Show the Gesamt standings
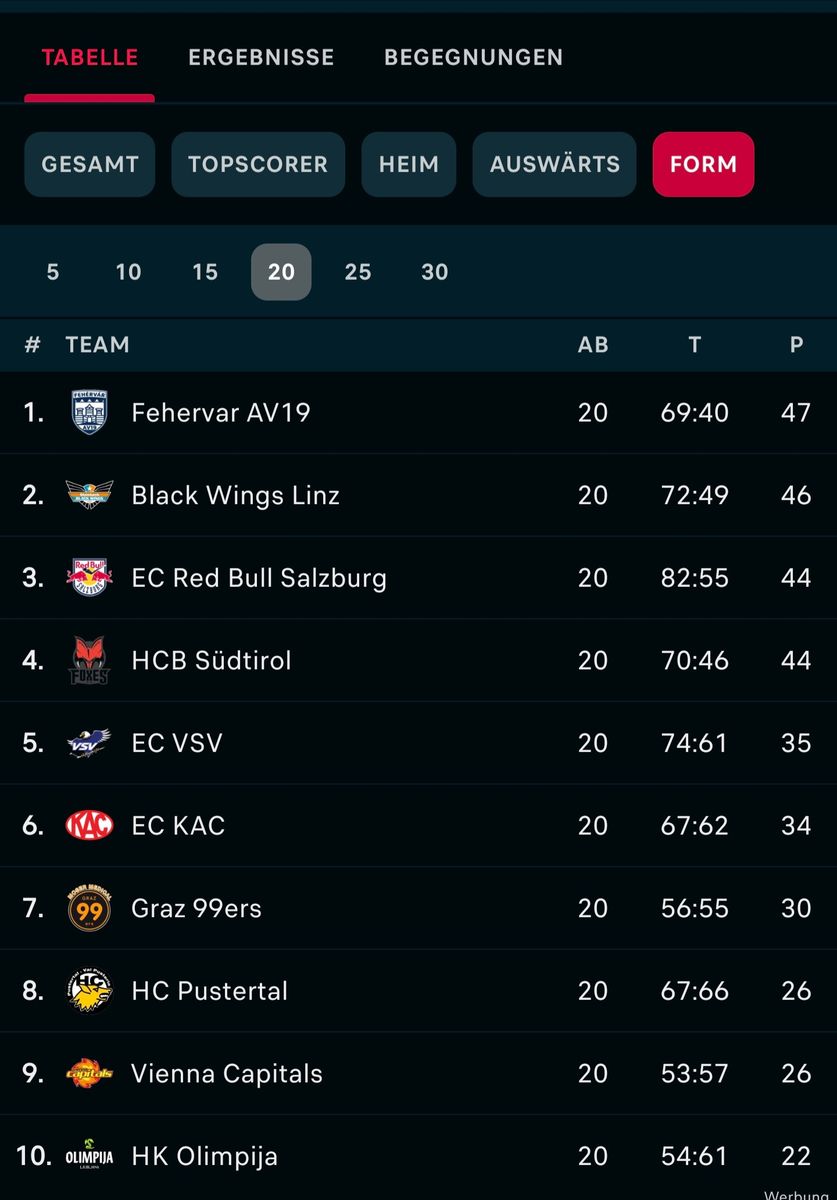The height and width of the screenshot is (1200, 837). (x=90, y=164)
